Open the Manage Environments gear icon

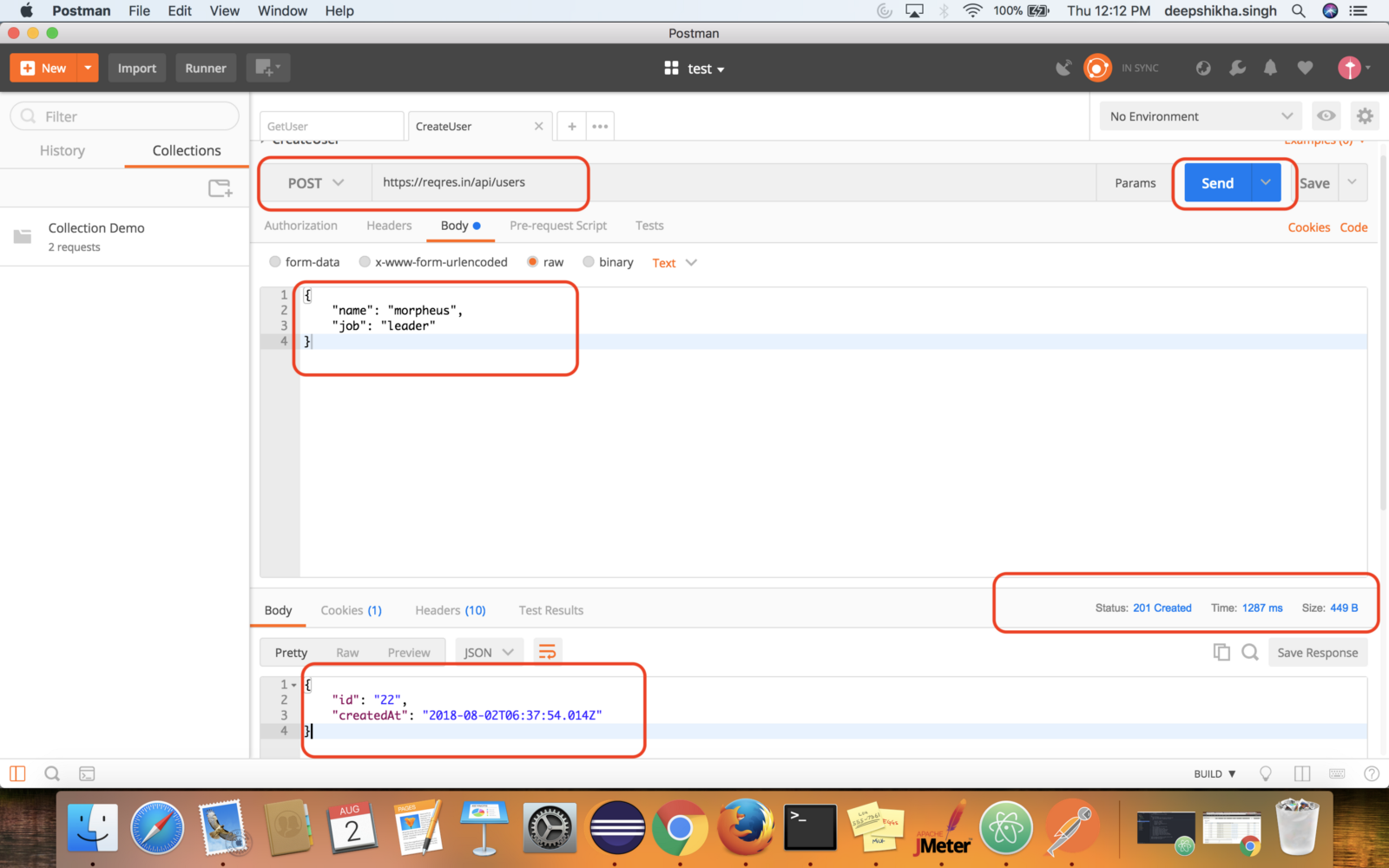[x=1365, y=115]
